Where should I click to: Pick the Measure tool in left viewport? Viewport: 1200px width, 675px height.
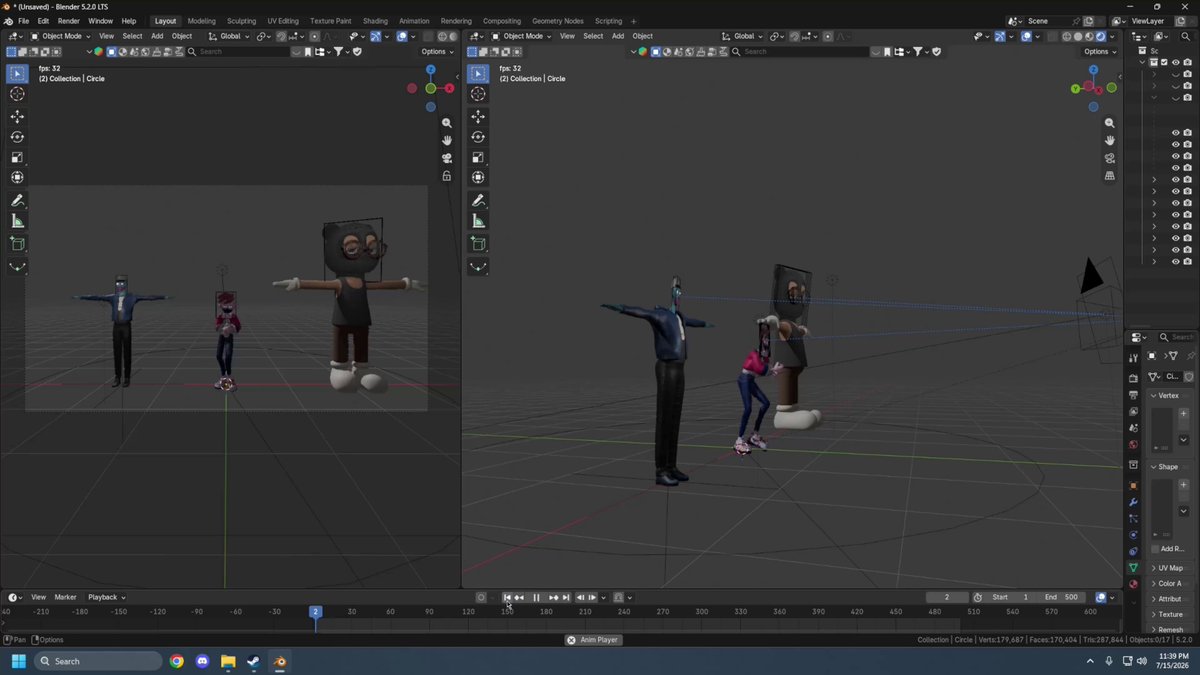click(x=17, y=221)
